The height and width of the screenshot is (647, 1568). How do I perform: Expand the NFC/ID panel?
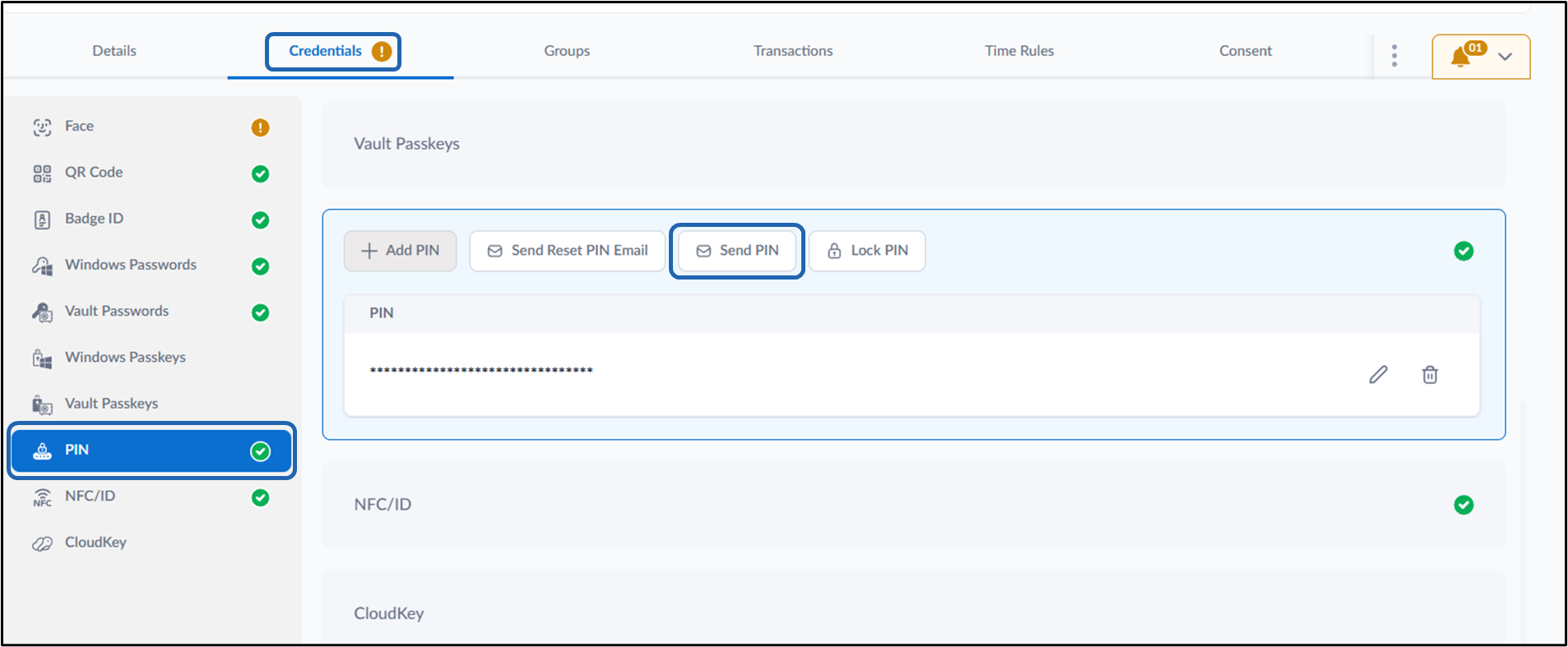(x=913, y=505)
